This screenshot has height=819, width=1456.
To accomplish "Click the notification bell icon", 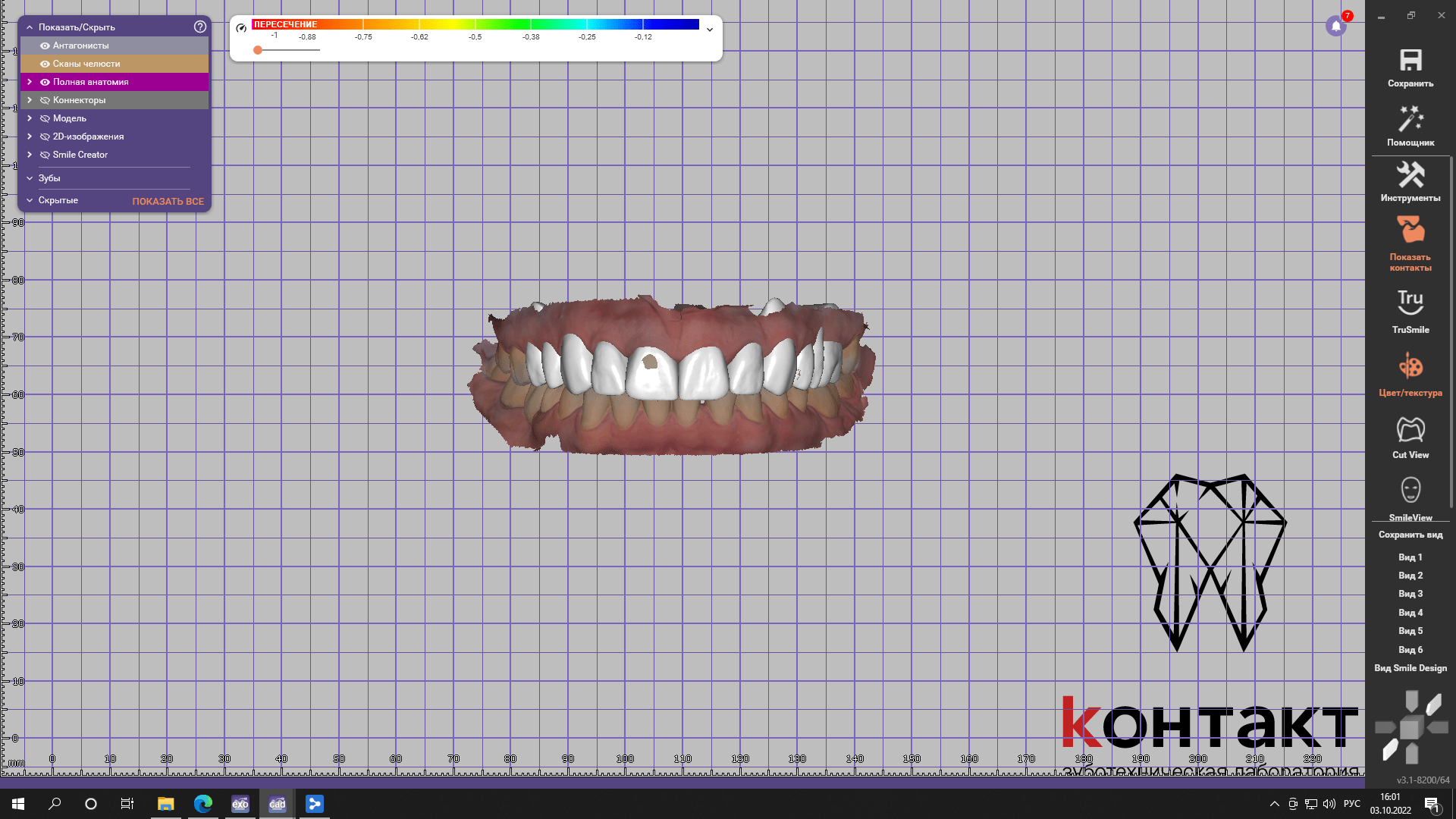I will point(1335,27).
